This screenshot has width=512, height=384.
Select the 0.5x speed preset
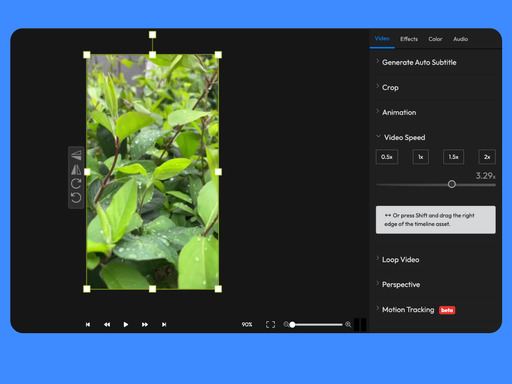pyautogui.click(x=387, y=157)
